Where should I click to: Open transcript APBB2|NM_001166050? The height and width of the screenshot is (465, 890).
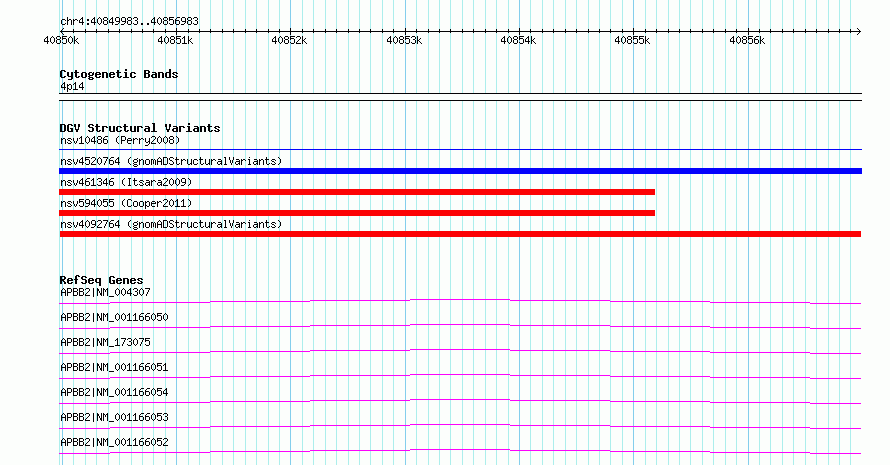114,317
